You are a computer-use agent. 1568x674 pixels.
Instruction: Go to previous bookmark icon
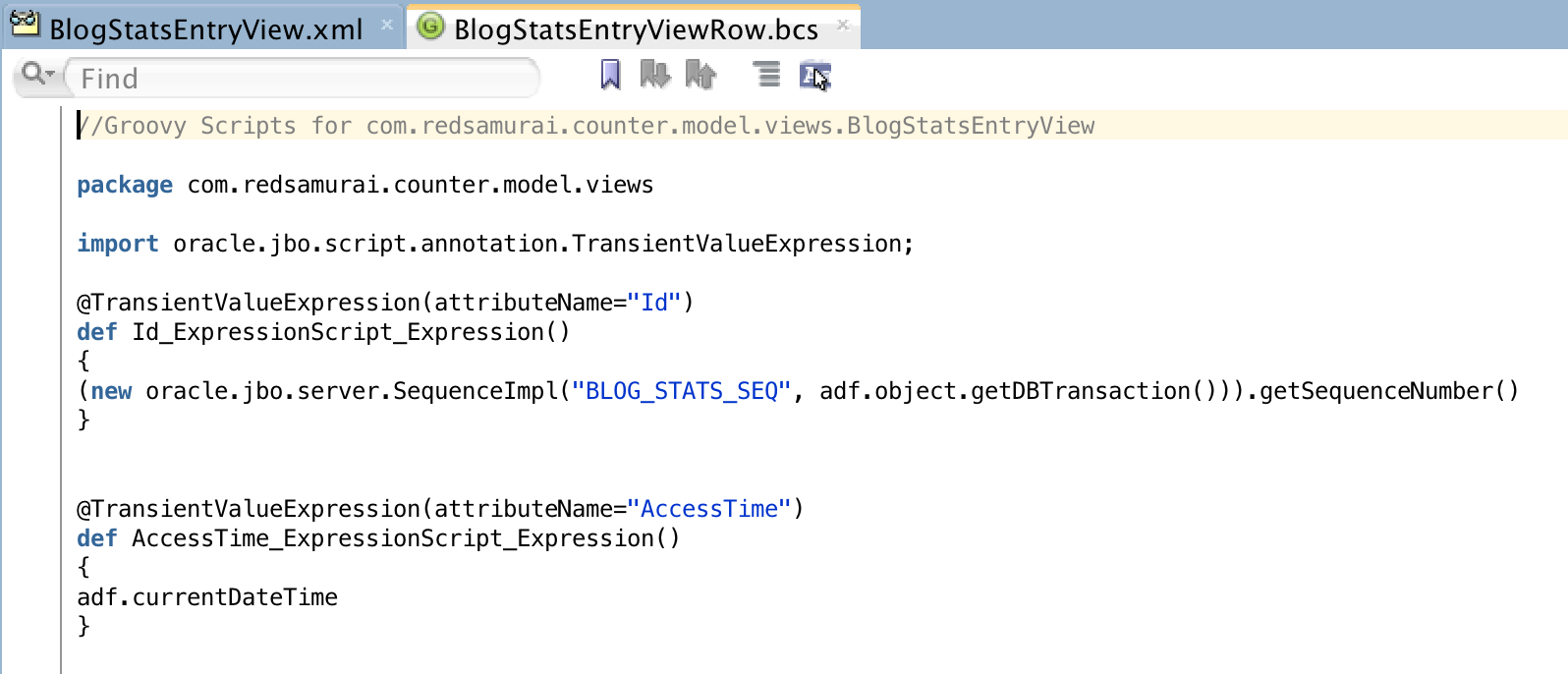point(700,75)
